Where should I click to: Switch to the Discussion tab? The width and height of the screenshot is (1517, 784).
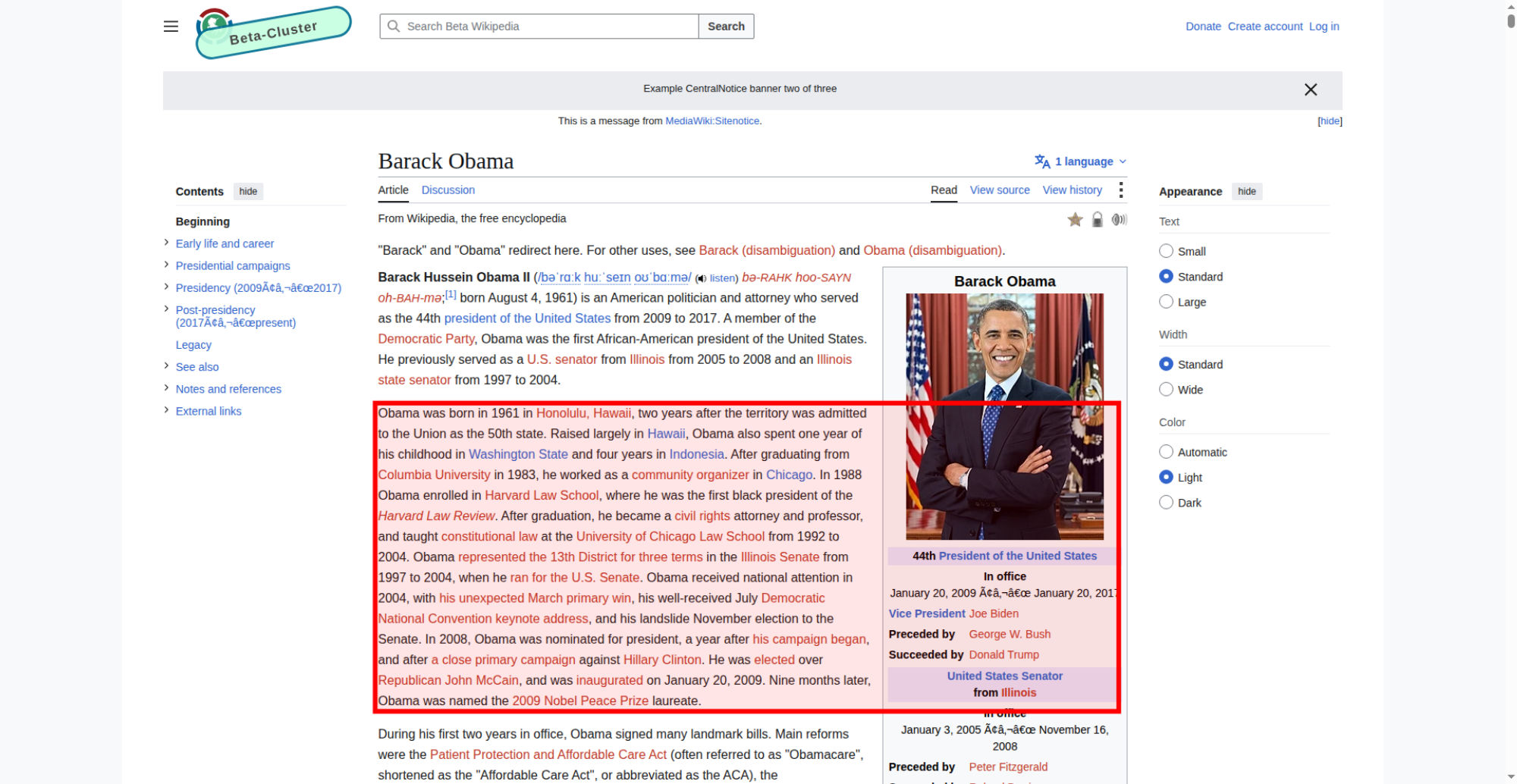pyautogui.click(x=448, y=190)
